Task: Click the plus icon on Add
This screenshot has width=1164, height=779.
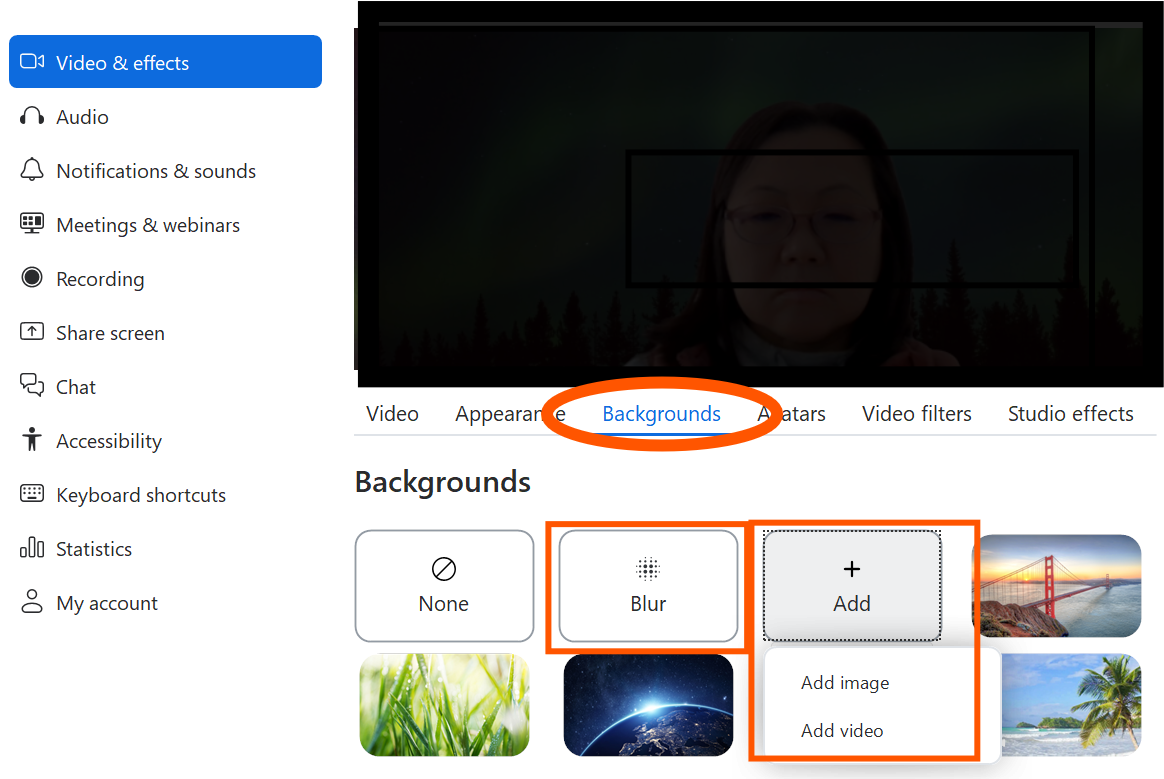Action: coord(852,570)
